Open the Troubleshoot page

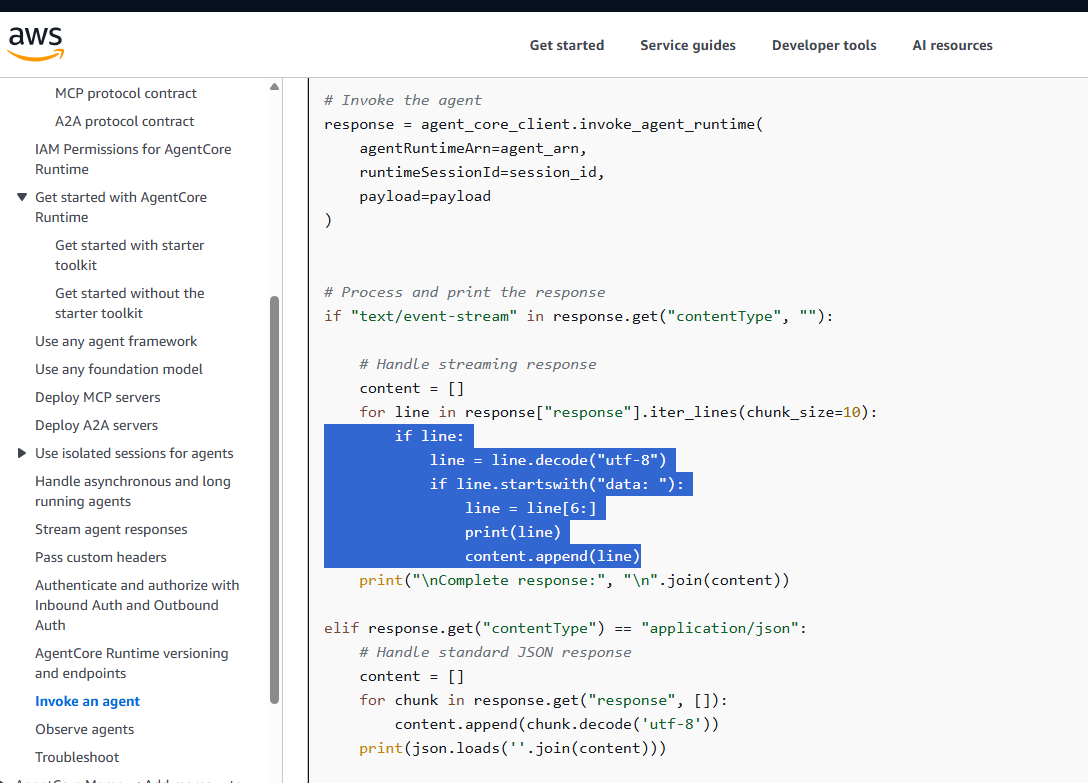point(77,757)
